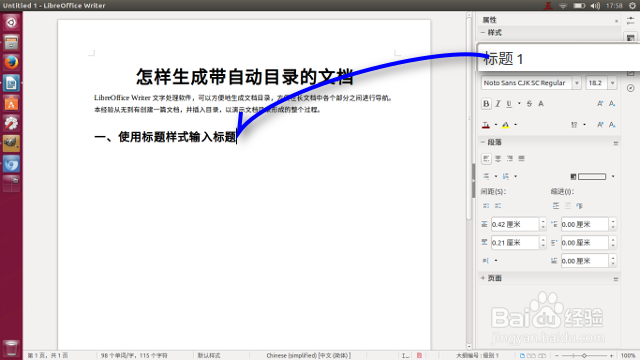The image size is (640, 360).
Task: Align paragraph left
Action: pos(486,158)
